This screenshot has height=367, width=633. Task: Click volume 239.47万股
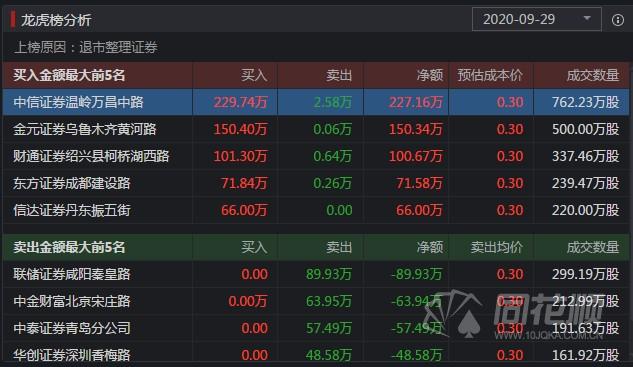[585, 183]
